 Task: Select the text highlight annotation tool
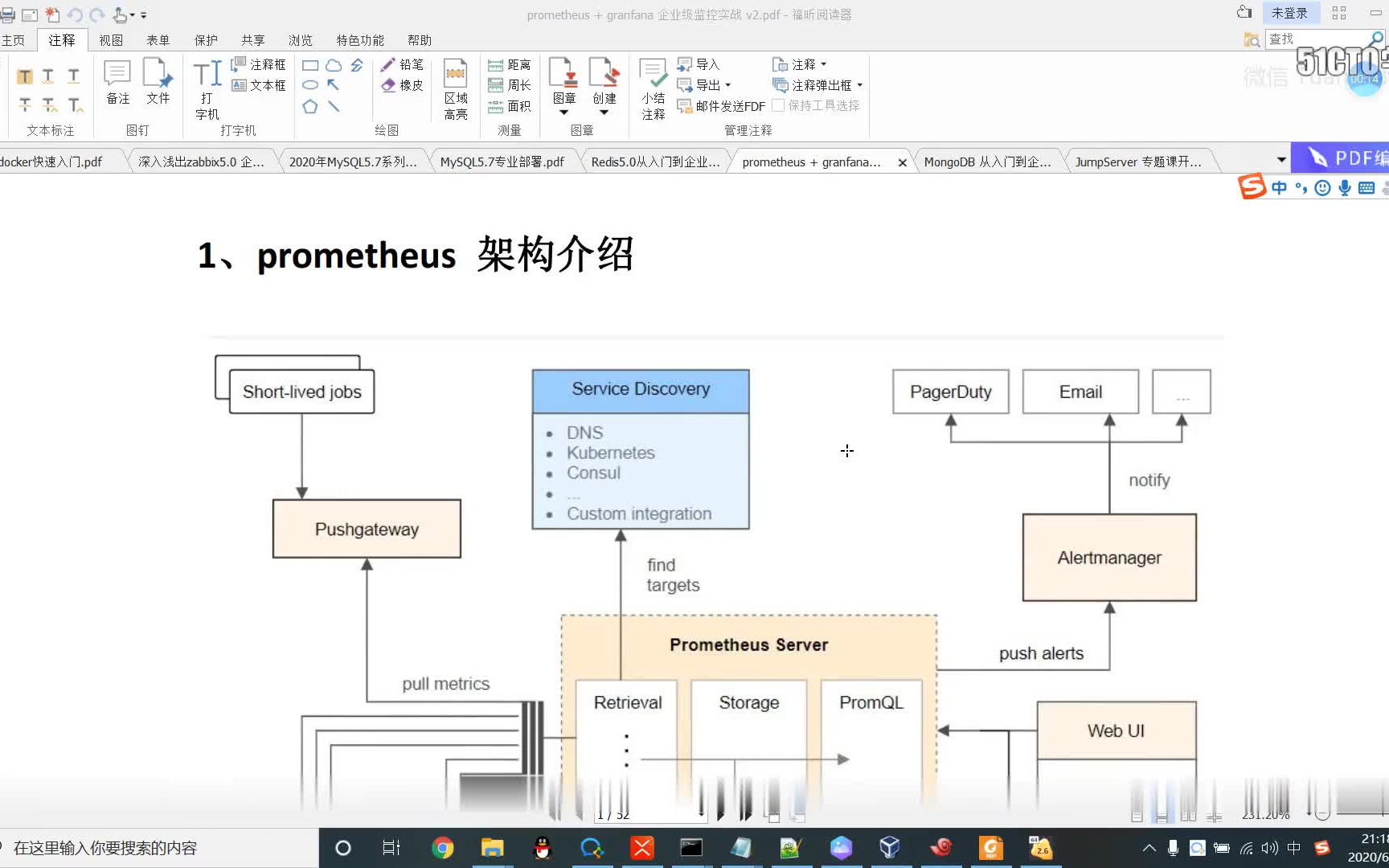25,76
